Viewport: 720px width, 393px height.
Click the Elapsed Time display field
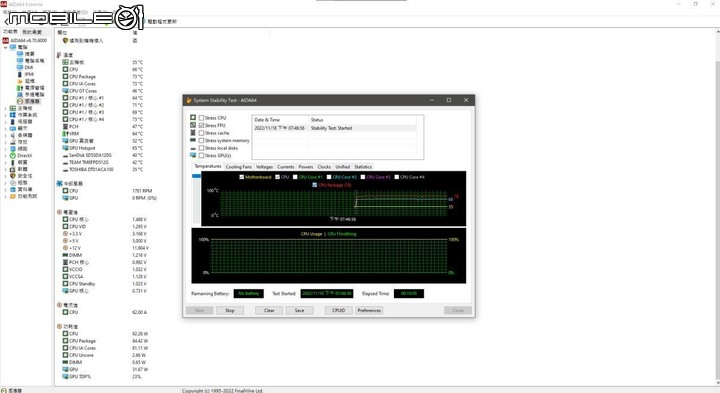(409, 293)
